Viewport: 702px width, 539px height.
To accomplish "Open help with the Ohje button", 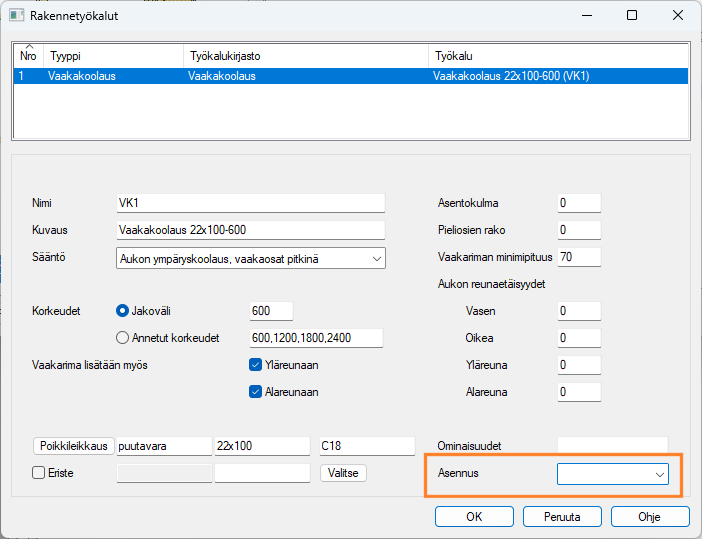I will tap(649, 517).
